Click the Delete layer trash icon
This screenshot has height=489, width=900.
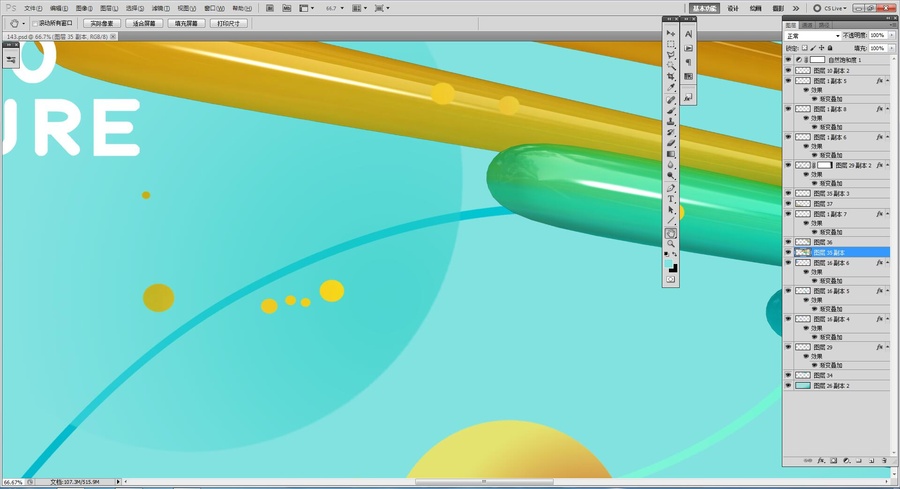click(884, 460)
